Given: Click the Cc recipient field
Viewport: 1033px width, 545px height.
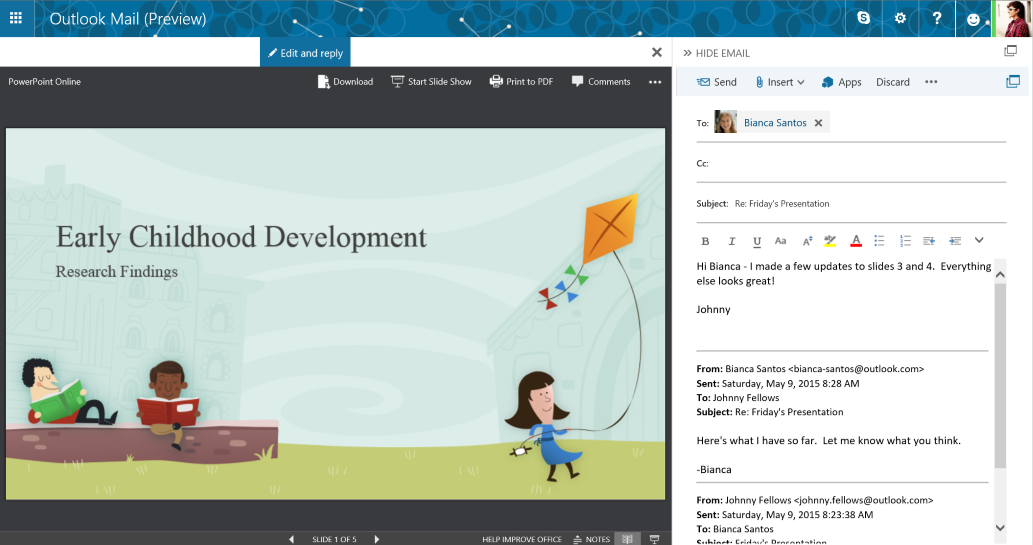Looking at the screenshot, I should point(850,163).
